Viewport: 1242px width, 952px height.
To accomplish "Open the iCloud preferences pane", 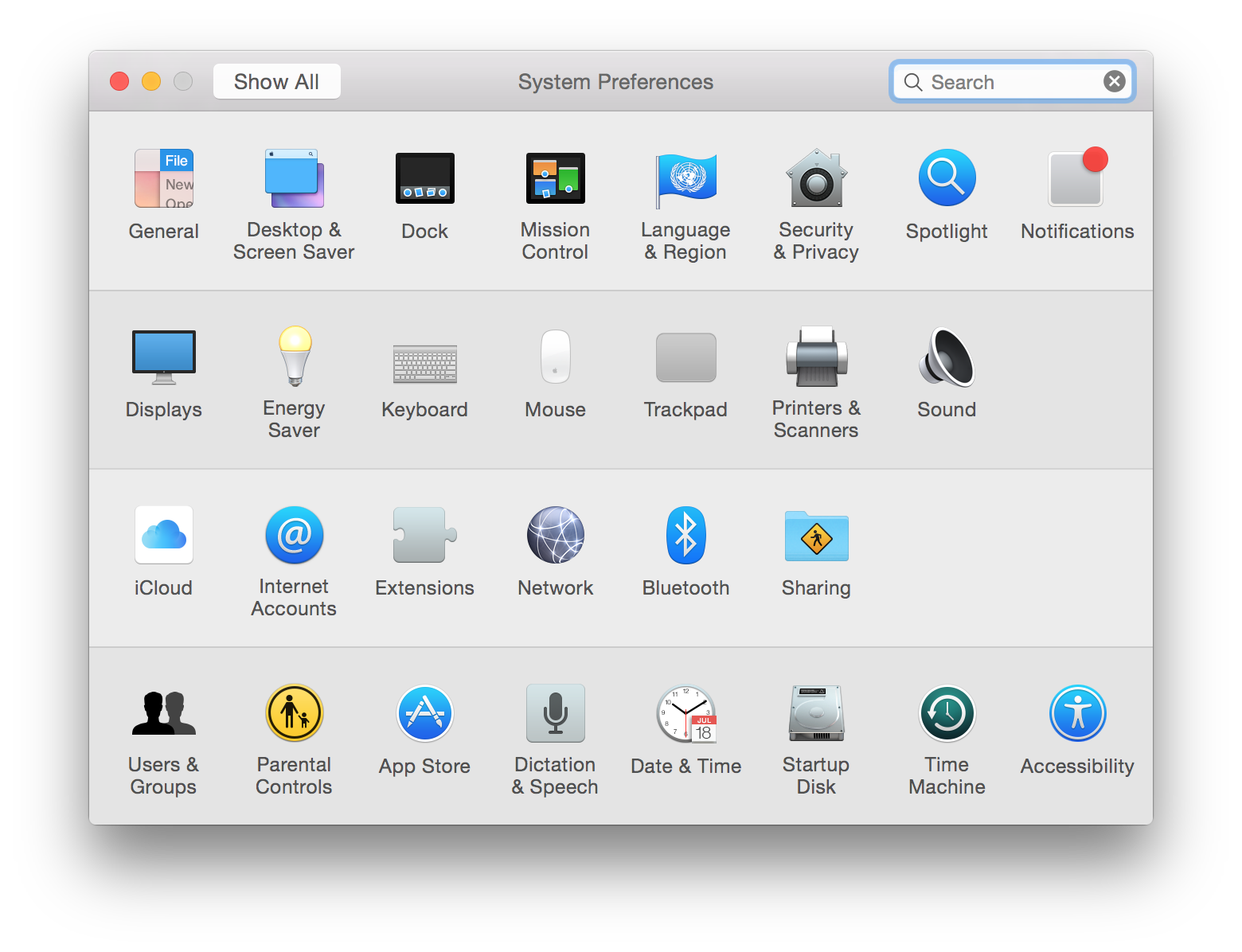I will (163, 535).
